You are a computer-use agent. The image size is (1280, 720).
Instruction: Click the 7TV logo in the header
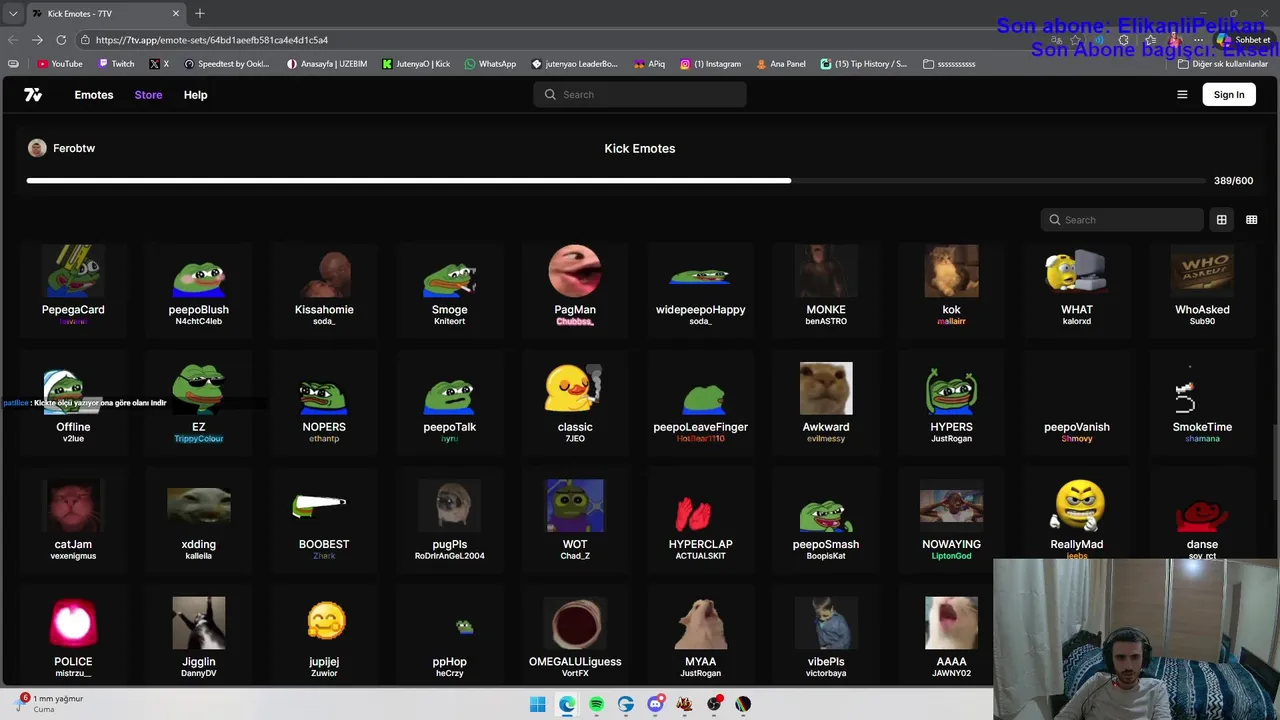point(33,95)
